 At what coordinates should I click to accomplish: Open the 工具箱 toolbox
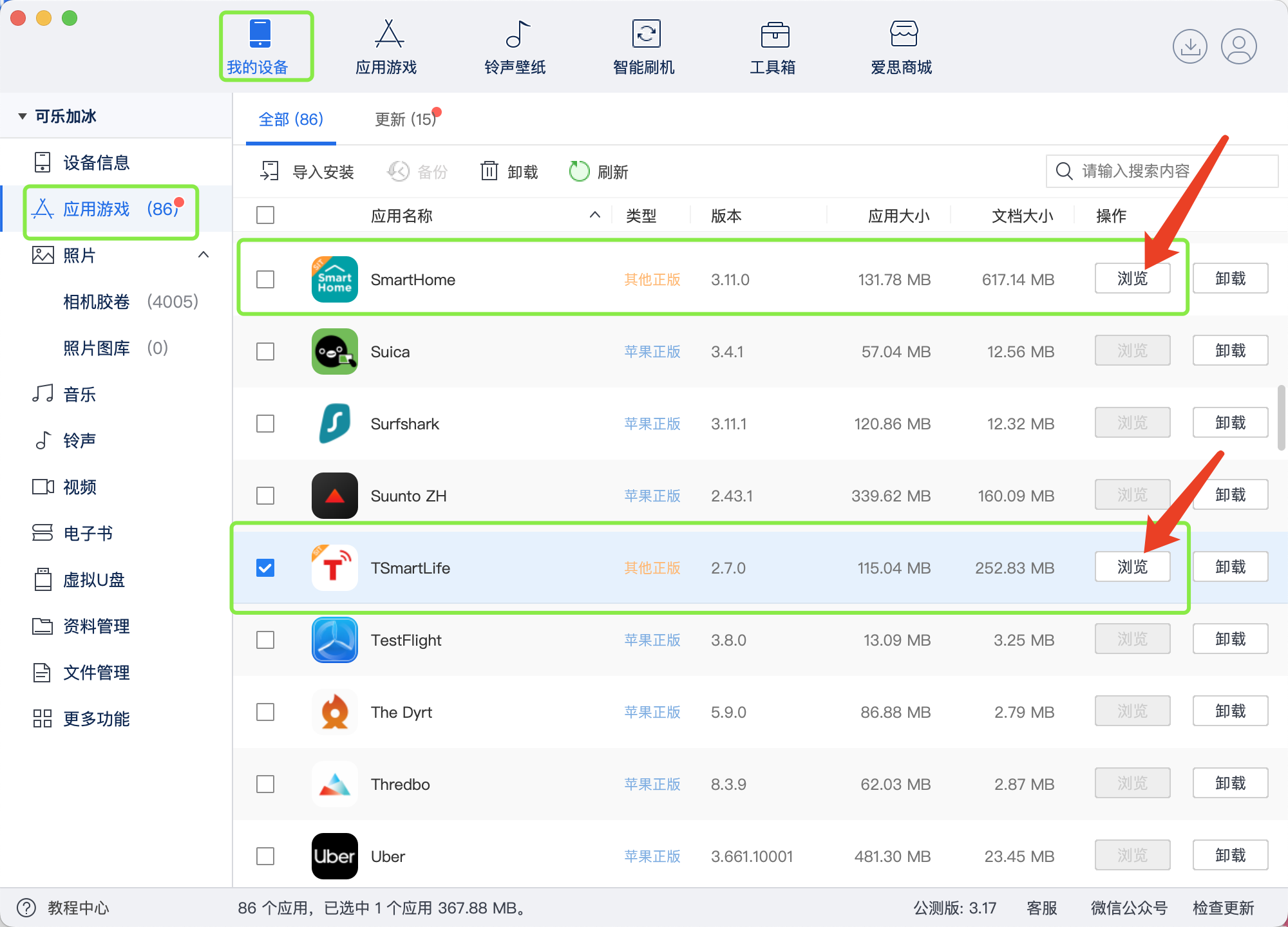point(773,47)
